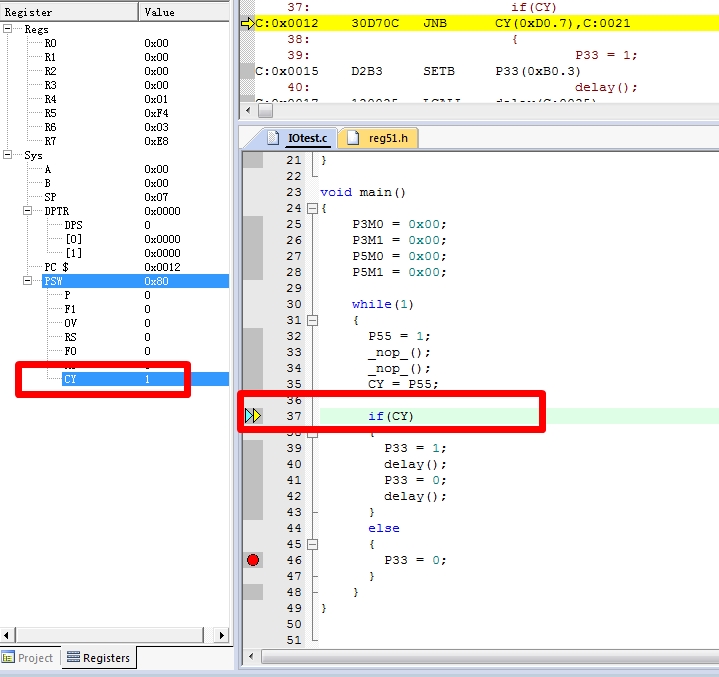Remove the breakpoint on line 46
This screenshot has height=677, width=719.
tap(253, 560)
